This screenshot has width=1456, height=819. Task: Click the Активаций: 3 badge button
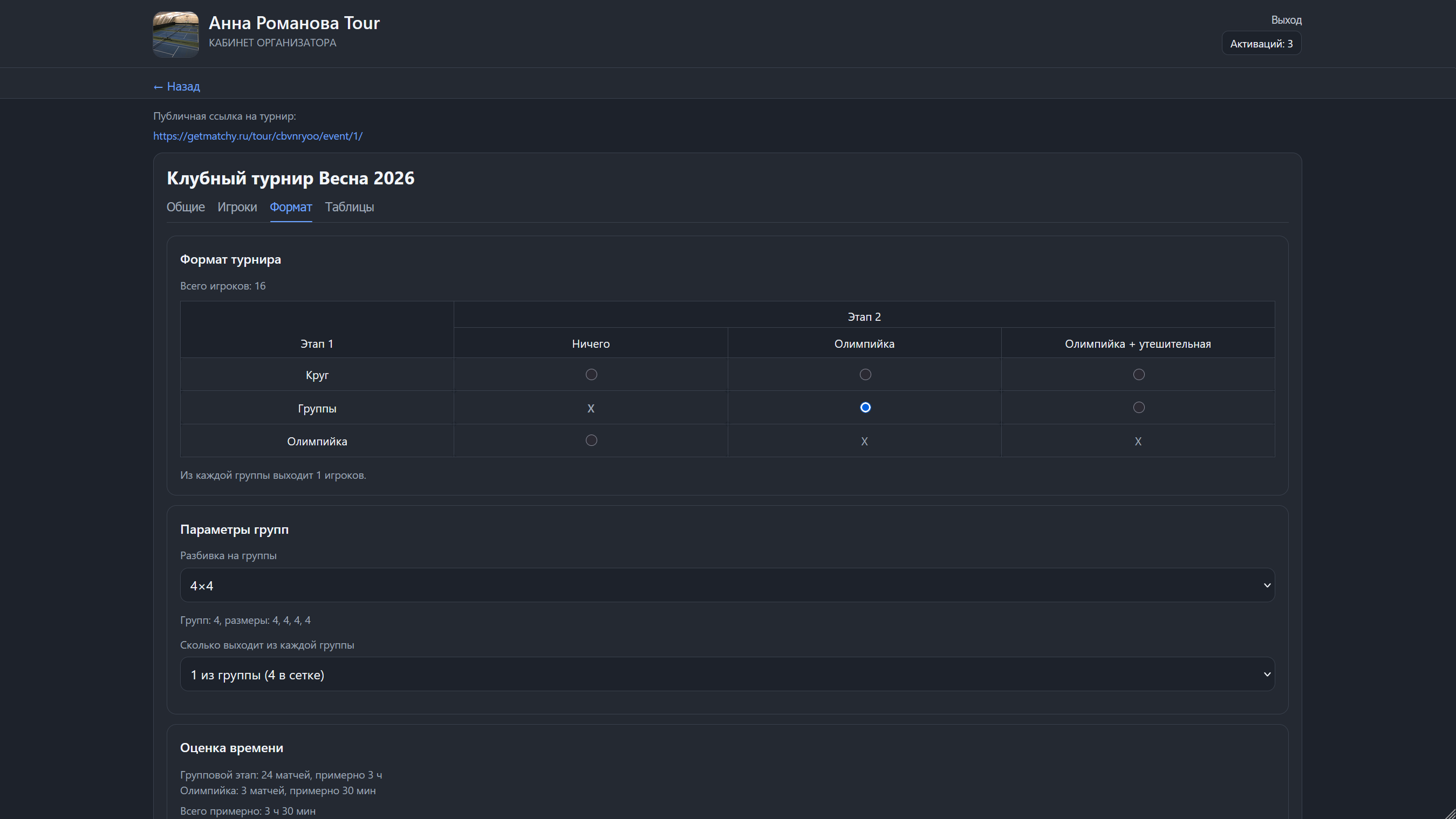click(1261, 44)
